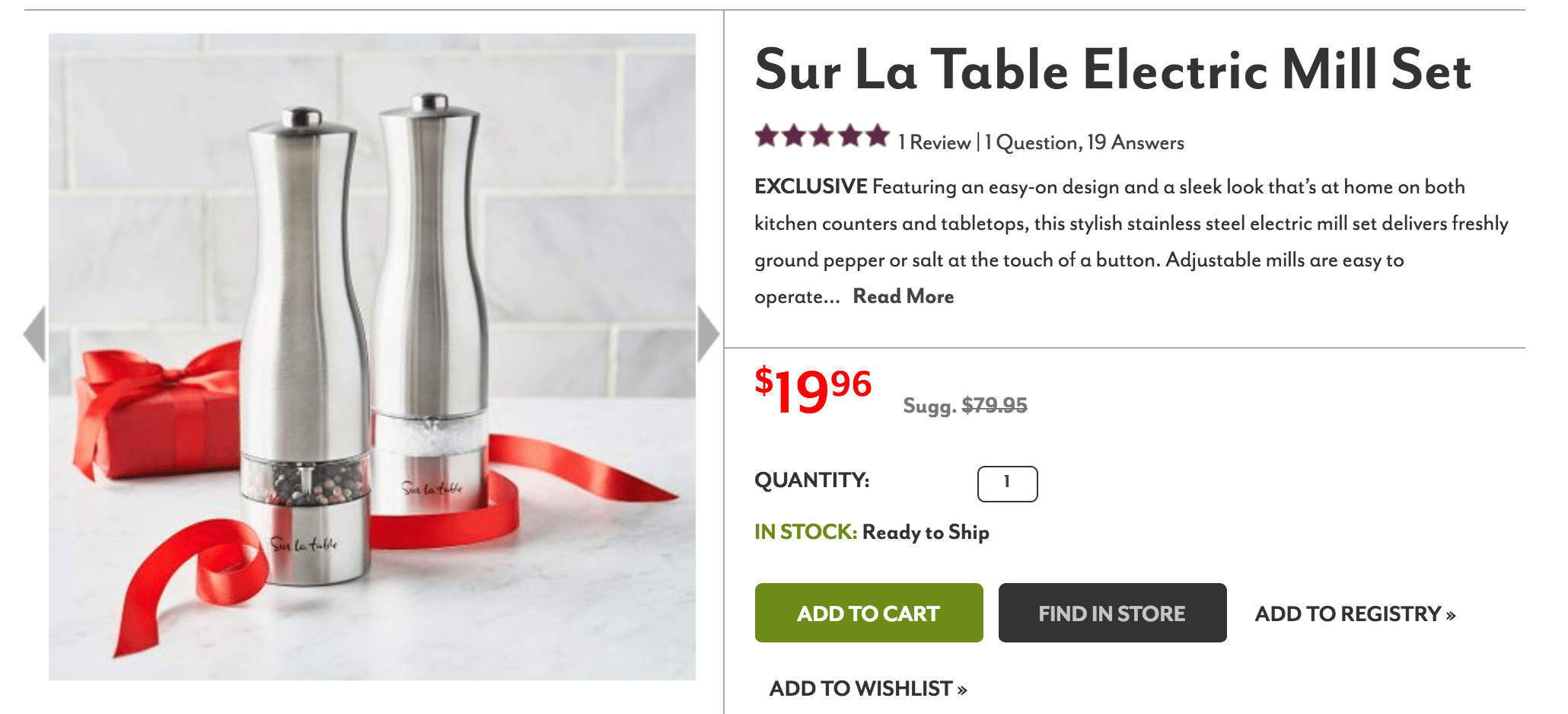Click the In Stock: Ready to Ship text
The width and height of the screenshot is (1568, 714).
pyautogui.click(x=872, y=533)
